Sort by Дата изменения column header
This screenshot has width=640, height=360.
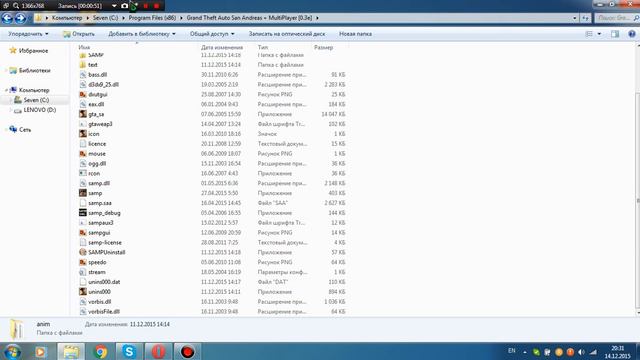(x=222, y=48)
